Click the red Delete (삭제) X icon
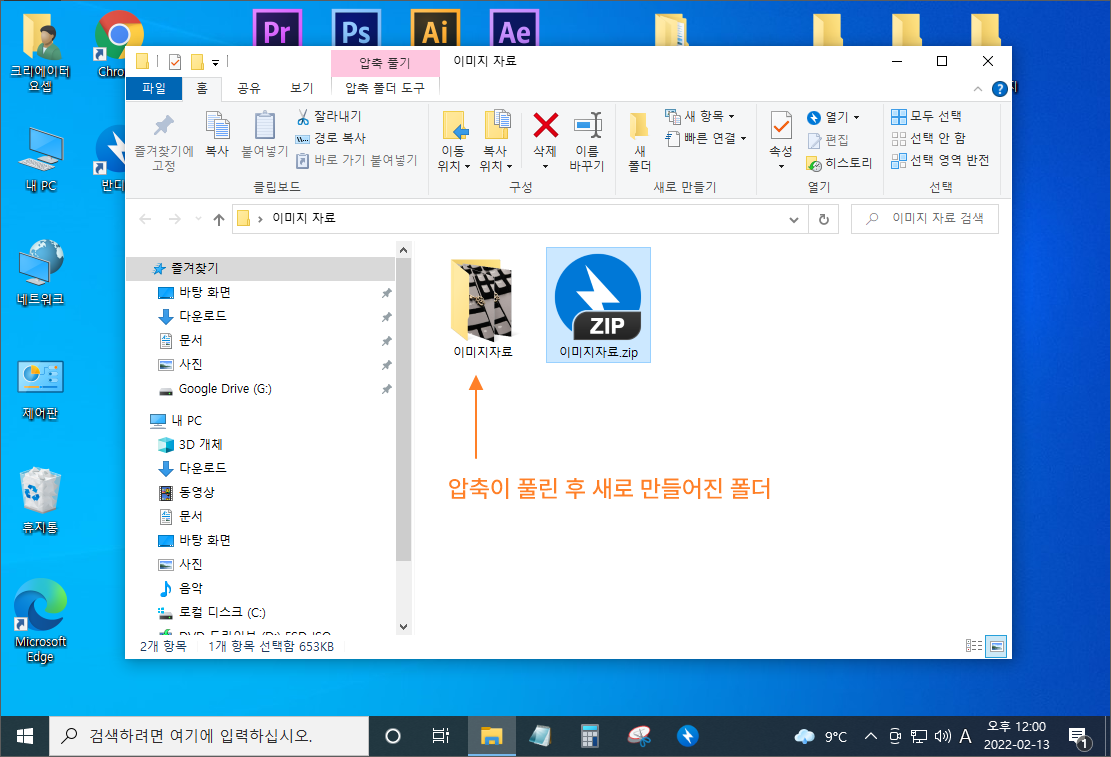 pyautogui.click(x=545, y=126)
